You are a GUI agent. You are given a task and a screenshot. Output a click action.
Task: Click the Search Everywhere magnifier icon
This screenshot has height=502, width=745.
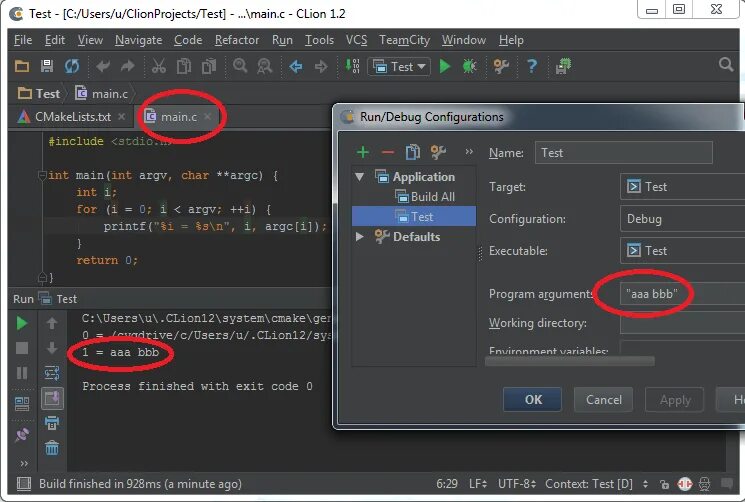[x=726, y=64]
